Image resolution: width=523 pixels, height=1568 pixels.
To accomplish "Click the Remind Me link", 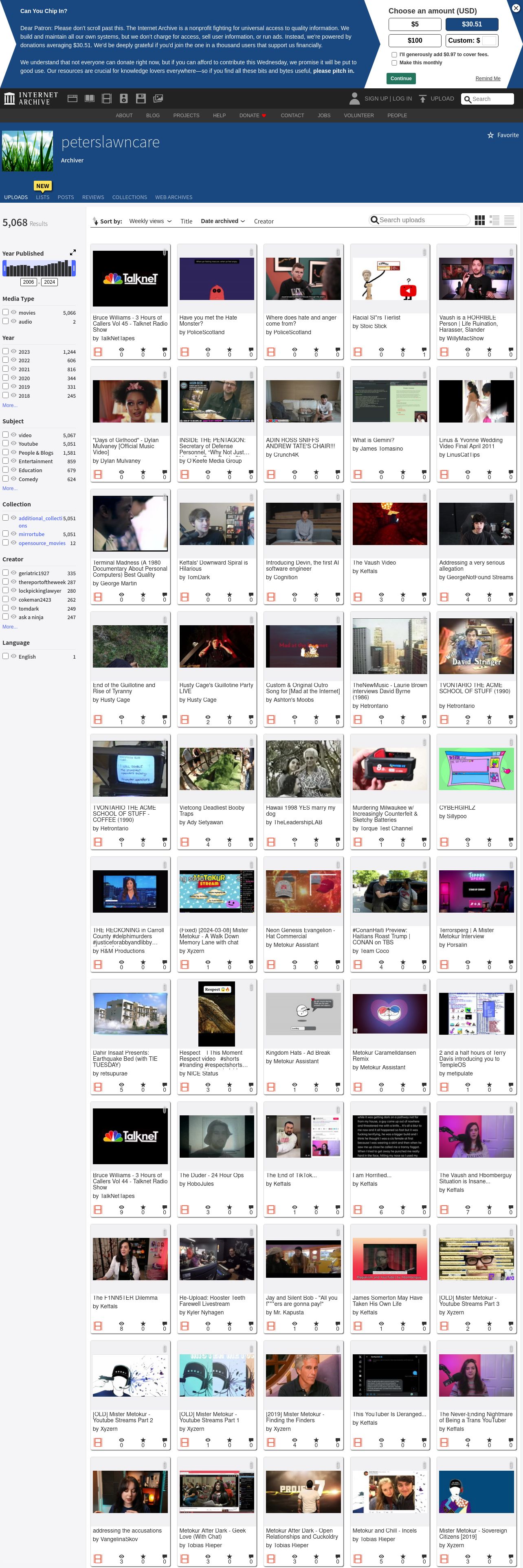I will pos(488,79).
